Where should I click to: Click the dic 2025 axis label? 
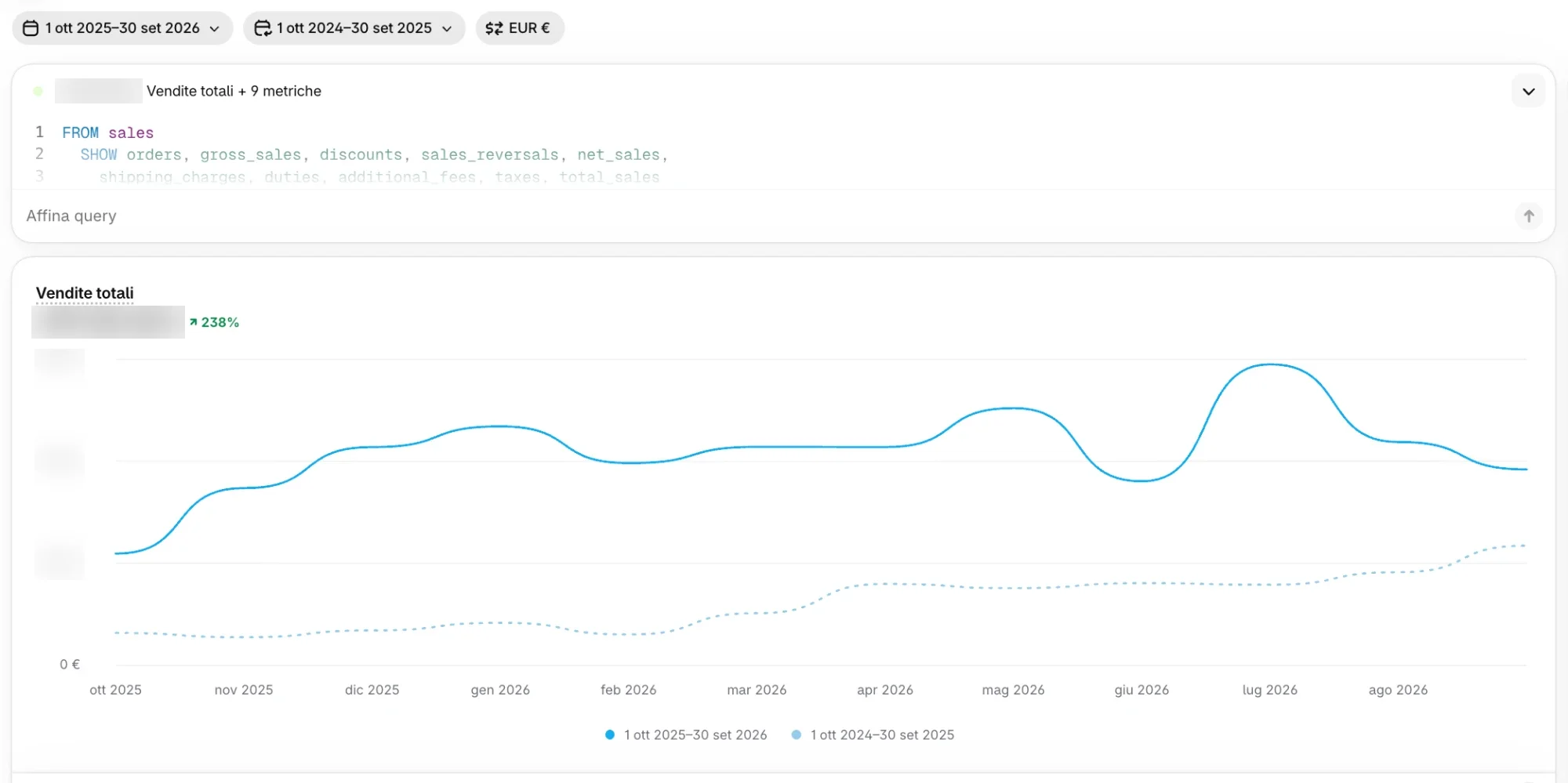pos(372,690)
